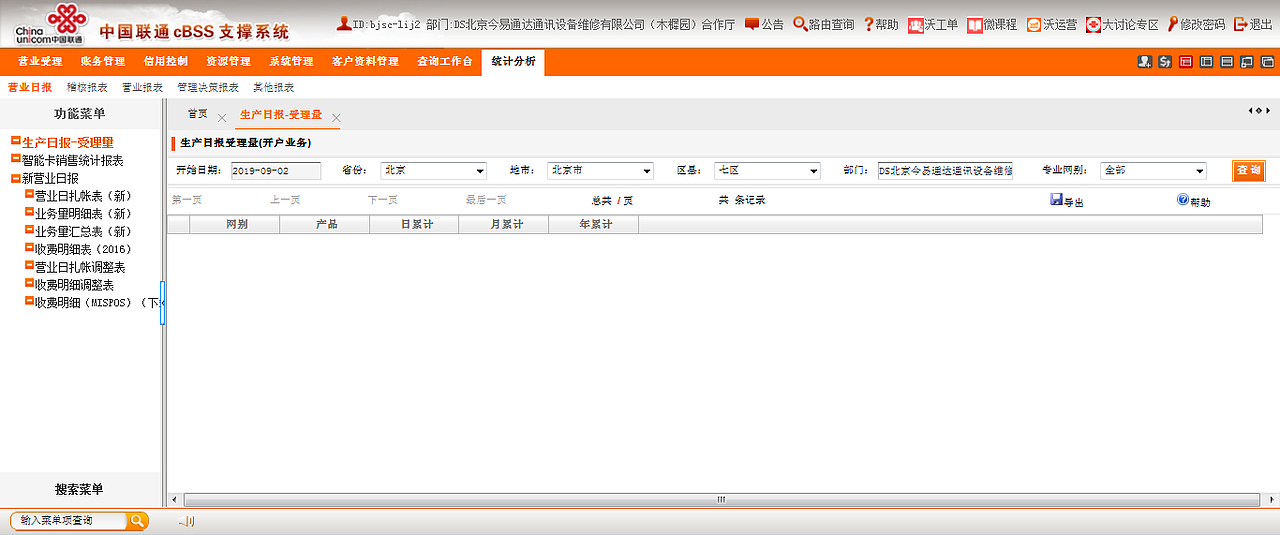Open 系统管理 main menu
This screenshot has width=1280, height=535.
(291, 62)
